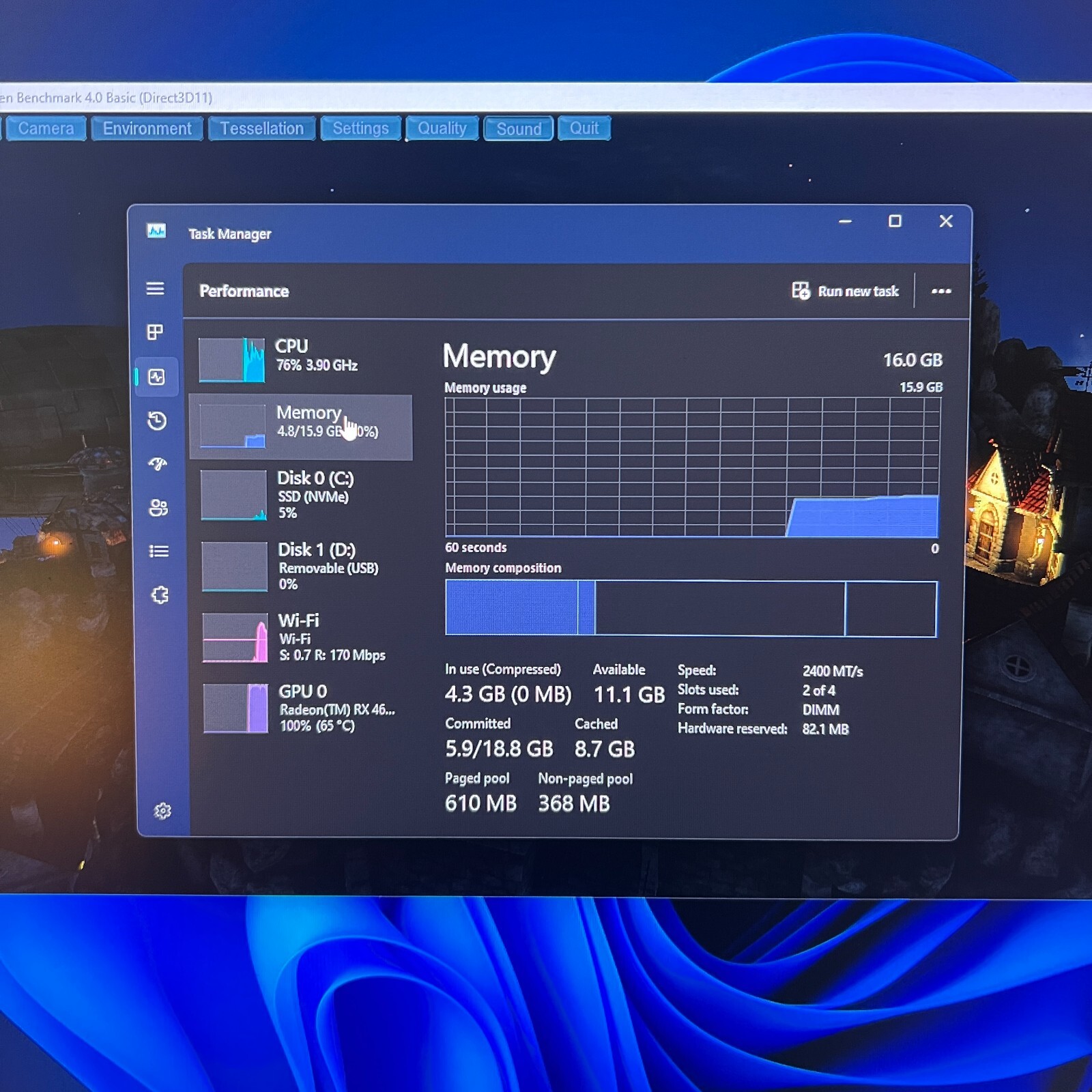The height and width of the screenshot is (1092, 1092).
Task: Click the Hardware reserved value 82.1 MB
Action: click(825, 729)
